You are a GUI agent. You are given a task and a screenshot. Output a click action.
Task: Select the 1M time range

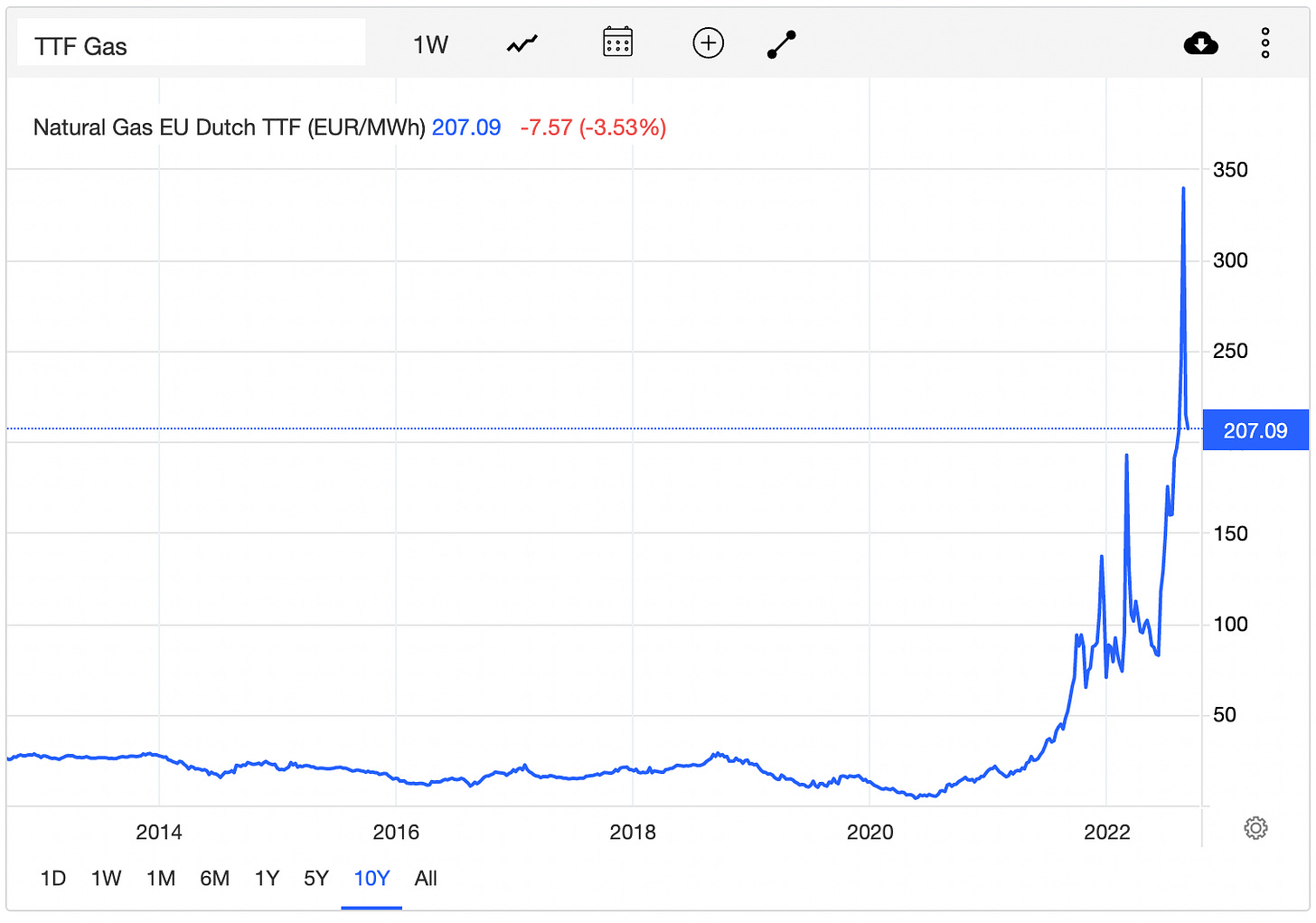point(161,879)
